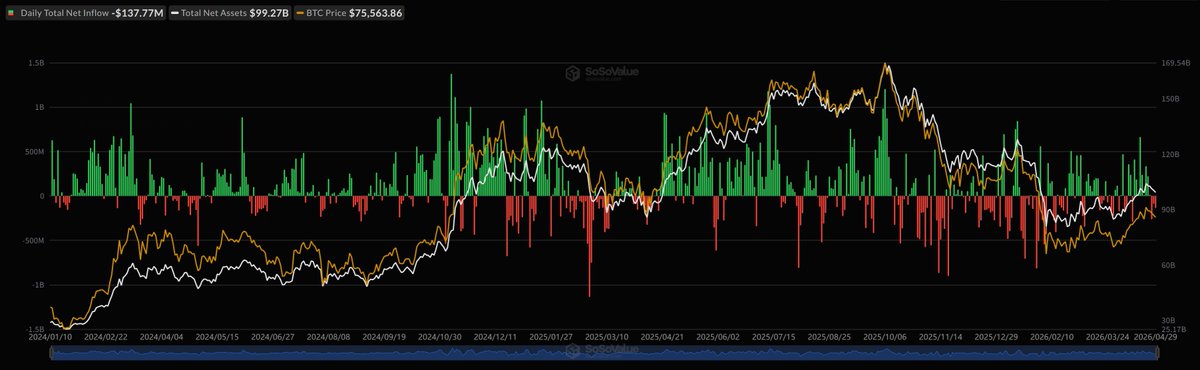Click the 2024/05/15 date label
The width and height of the screenshot is (1200, 370).
click(x=218, y=337)
